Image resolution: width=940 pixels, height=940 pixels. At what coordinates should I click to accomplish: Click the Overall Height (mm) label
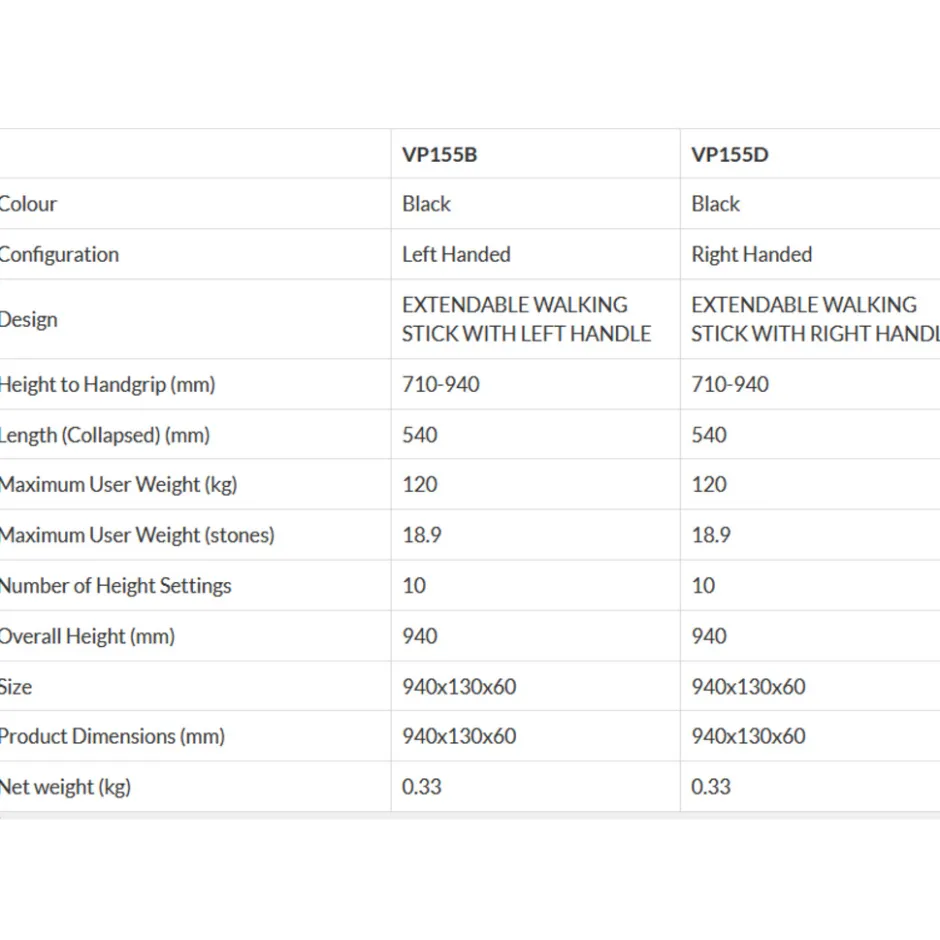[x=87, y=636]
